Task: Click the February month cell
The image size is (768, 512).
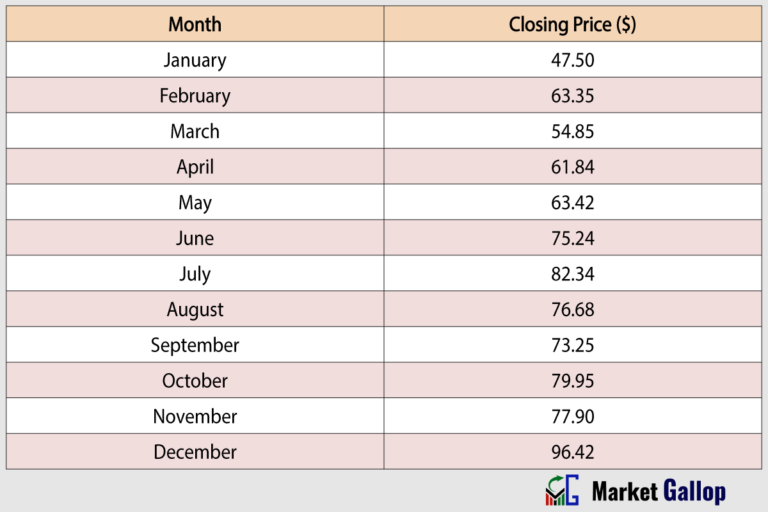Action: [x=195, y=96]
